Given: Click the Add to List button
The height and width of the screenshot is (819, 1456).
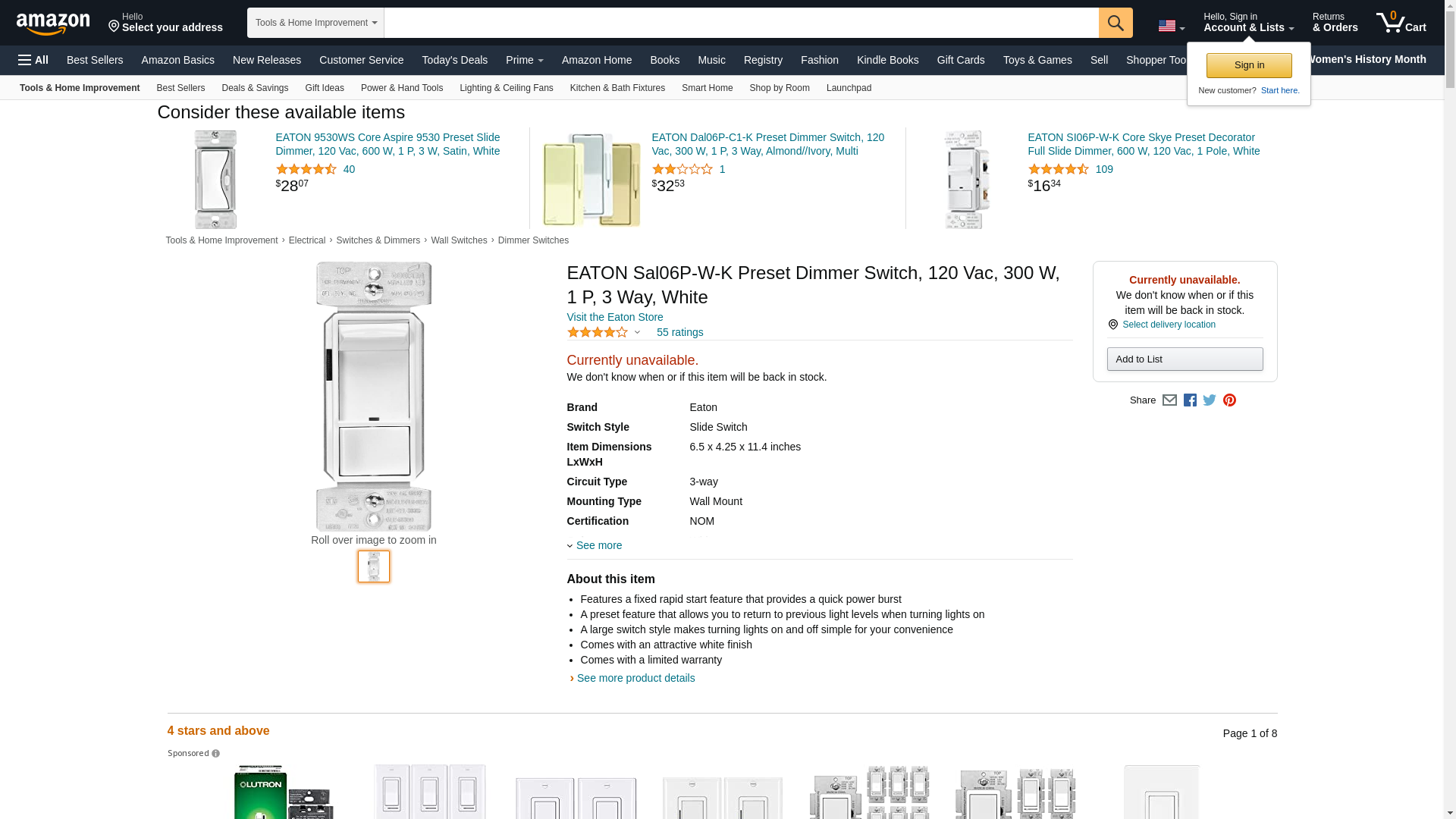Looking at the screenshot, I should point(1185,359).
